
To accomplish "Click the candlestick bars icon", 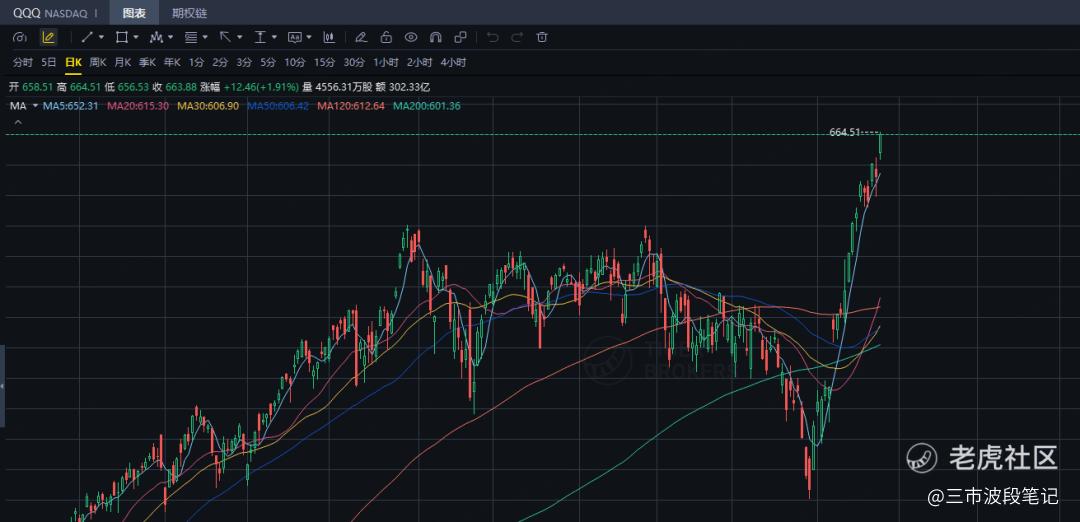I will click(x=329, y=37).
